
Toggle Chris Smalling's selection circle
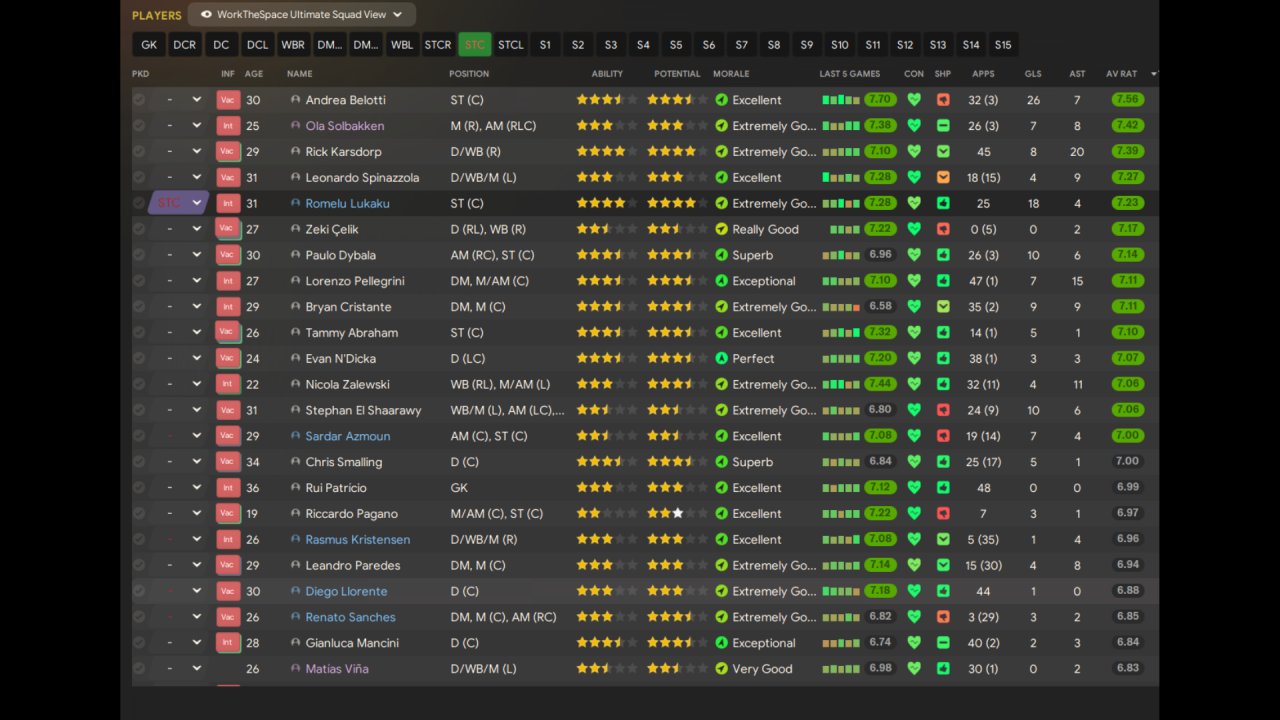139,462
